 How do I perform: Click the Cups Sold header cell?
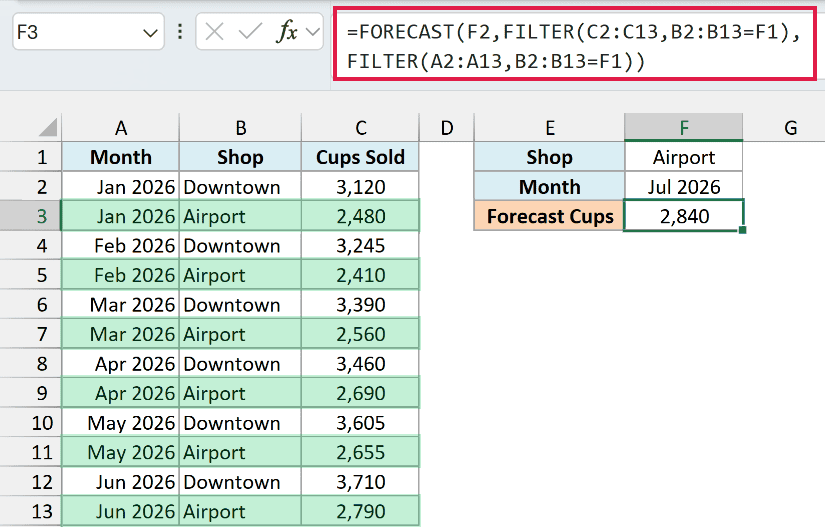pos(360,157)
